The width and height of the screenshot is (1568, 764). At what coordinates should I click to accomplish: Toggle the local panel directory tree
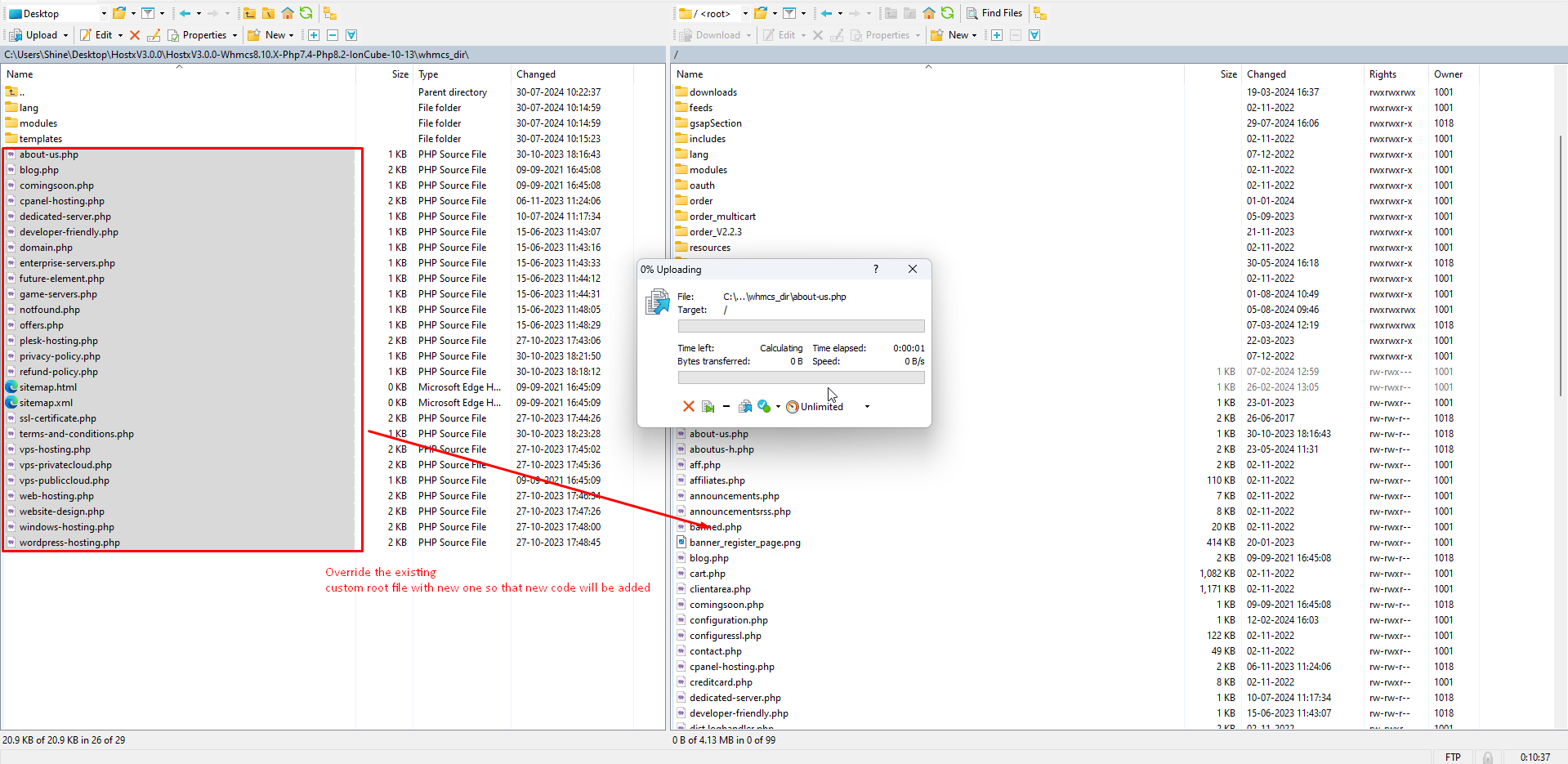point(329,13)
